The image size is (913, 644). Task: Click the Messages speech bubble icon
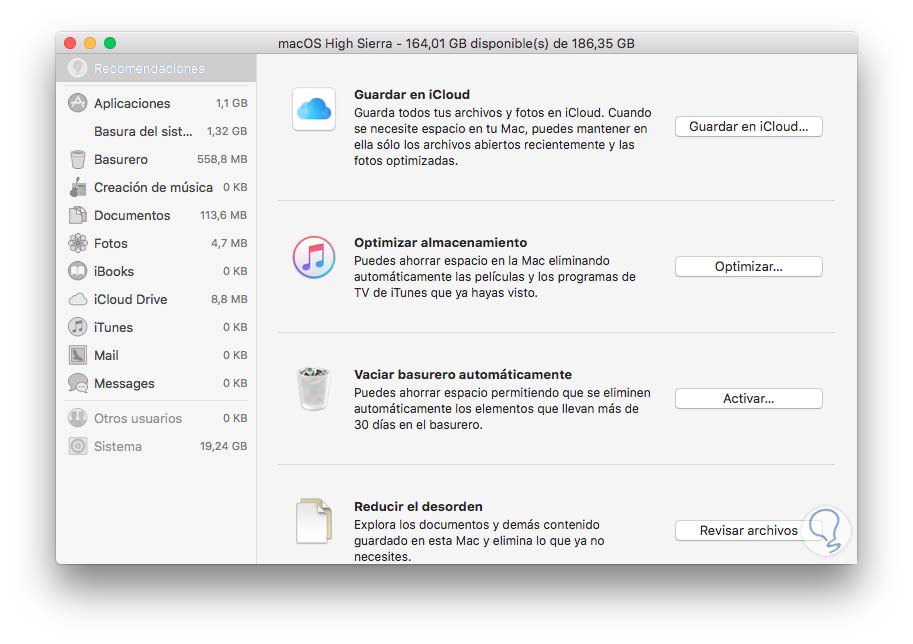[77, 383]
